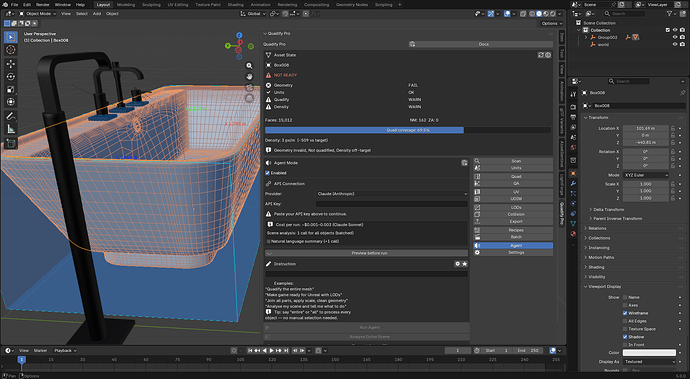Open the Provider Claude (Anthropic) dropdown

tap(392, 194)
